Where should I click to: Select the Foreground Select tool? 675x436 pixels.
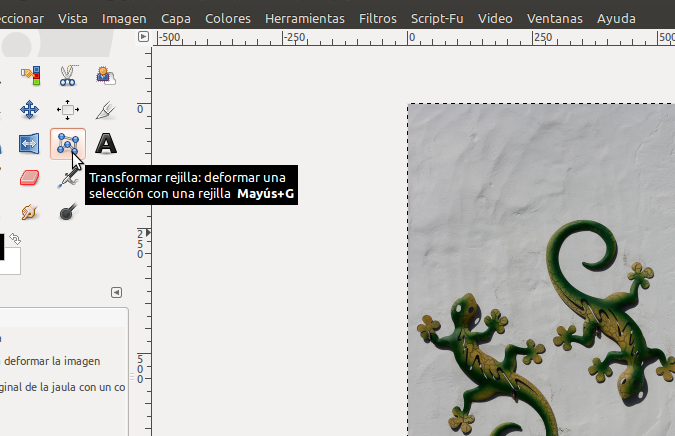104,76
